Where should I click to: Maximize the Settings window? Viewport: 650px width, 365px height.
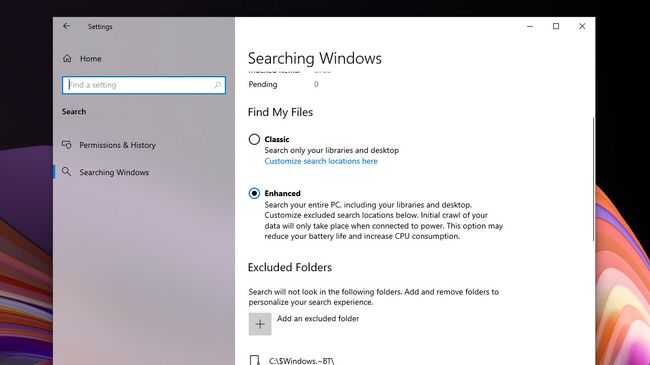coord(556,26)
